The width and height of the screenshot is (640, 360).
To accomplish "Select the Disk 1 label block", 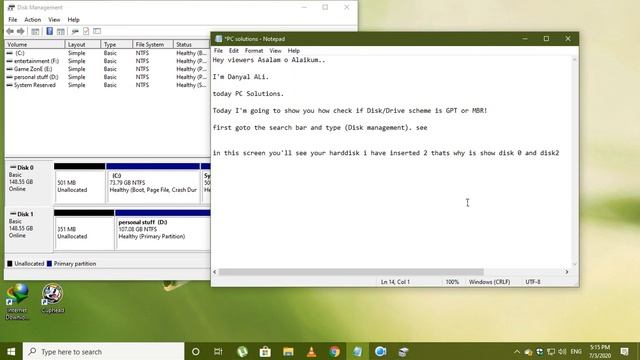I will 29,229.
